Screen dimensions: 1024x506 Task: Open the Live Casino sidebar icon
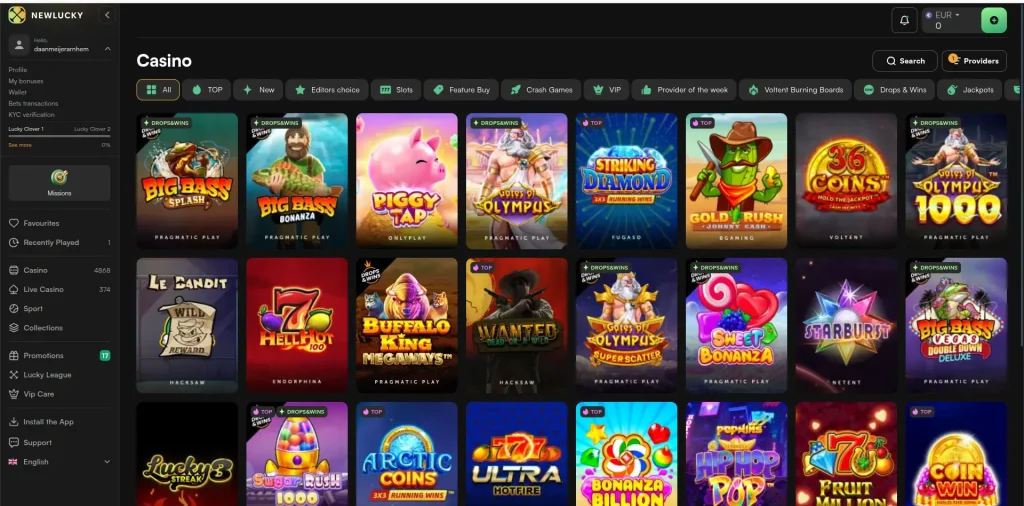[14, 289]
